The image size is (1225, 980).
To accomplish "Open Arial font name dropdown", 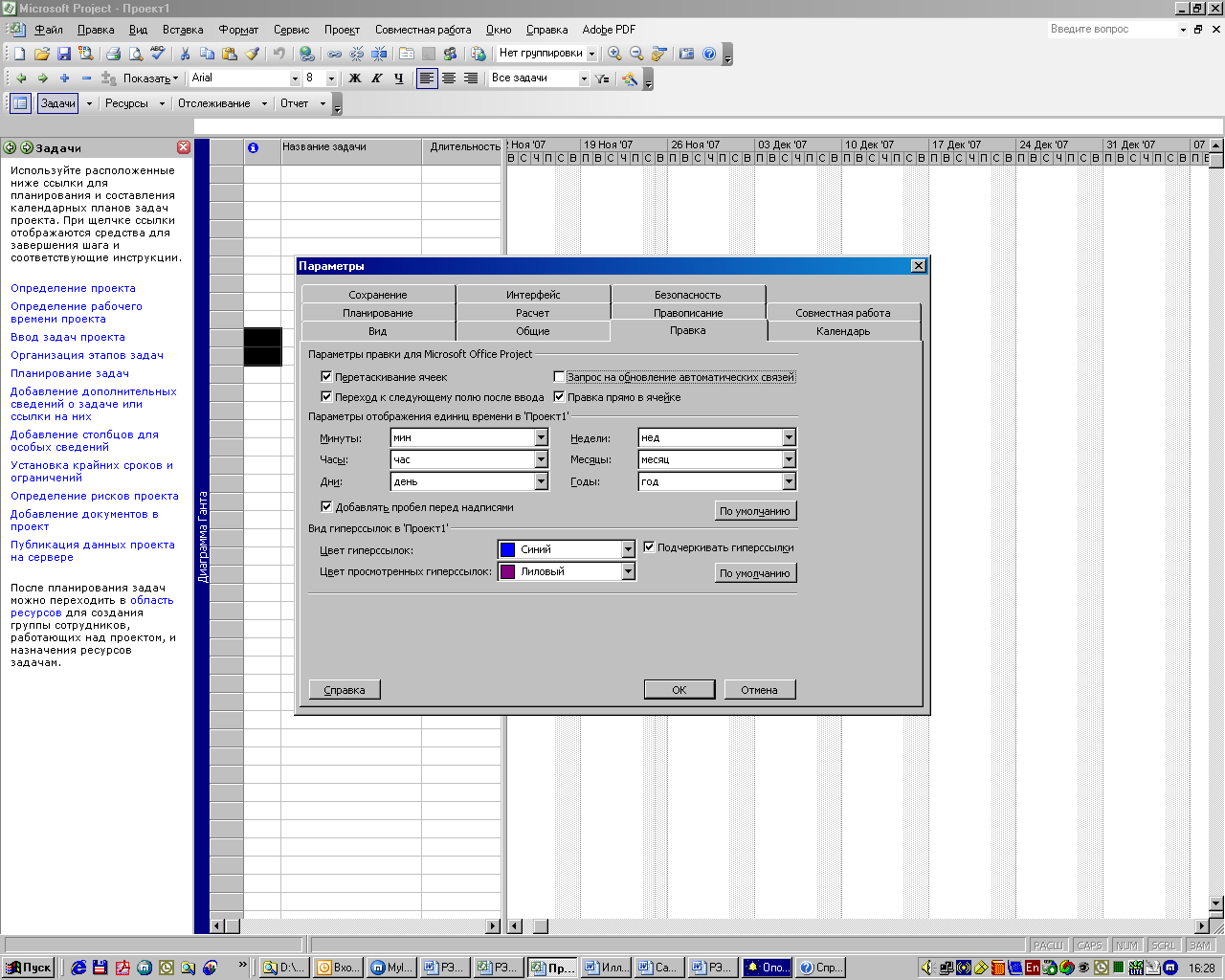I will tap(295, 78).
